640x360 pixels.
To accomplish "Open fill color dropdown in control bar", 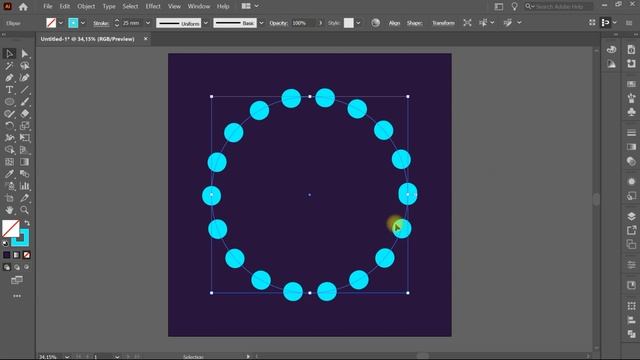I will 60,23.
